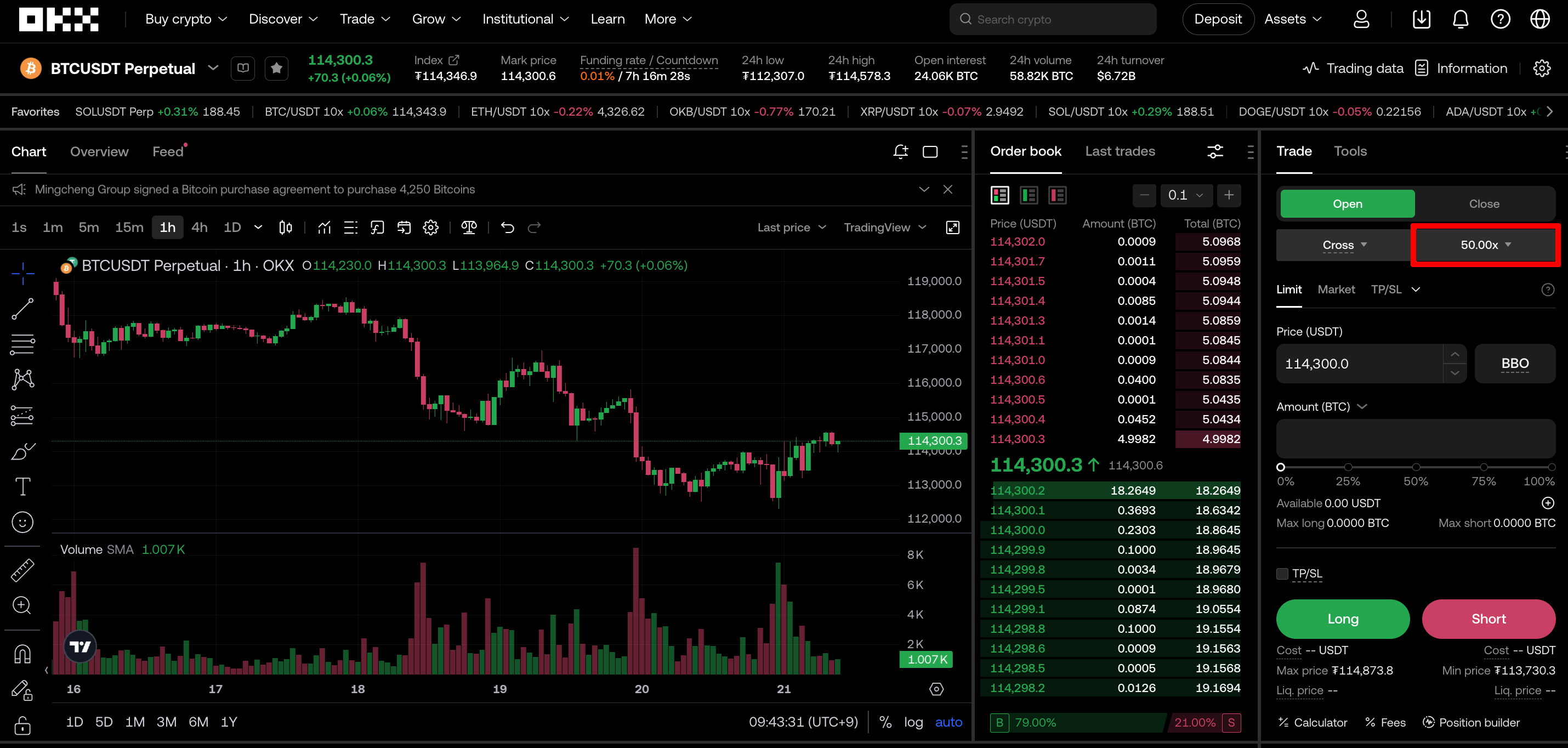Click the green Long button
This screenshot has height=748, width=1568.
tap(1342, 619)
